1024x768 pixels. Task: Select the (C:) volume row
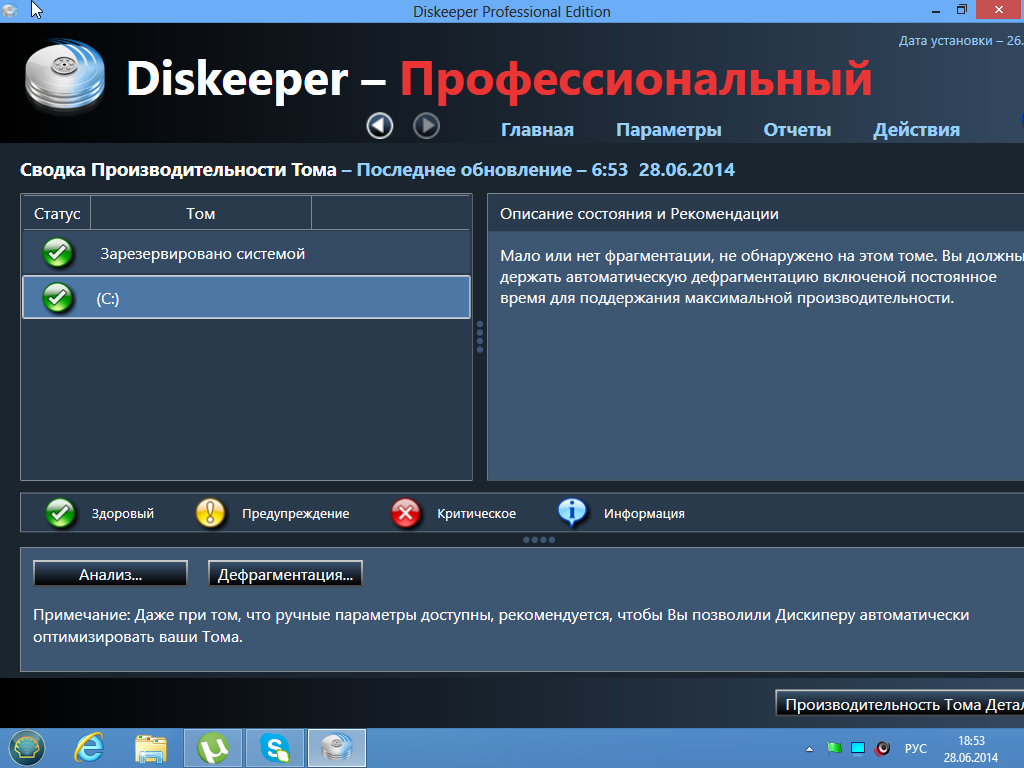246,298
